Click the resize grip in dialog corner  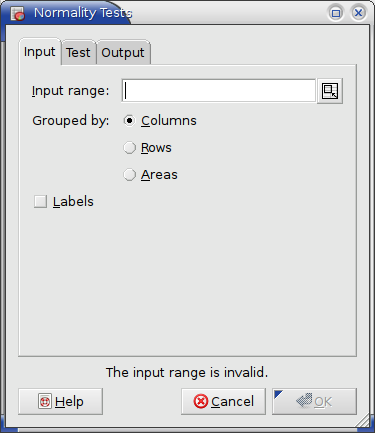coord(363,421)
